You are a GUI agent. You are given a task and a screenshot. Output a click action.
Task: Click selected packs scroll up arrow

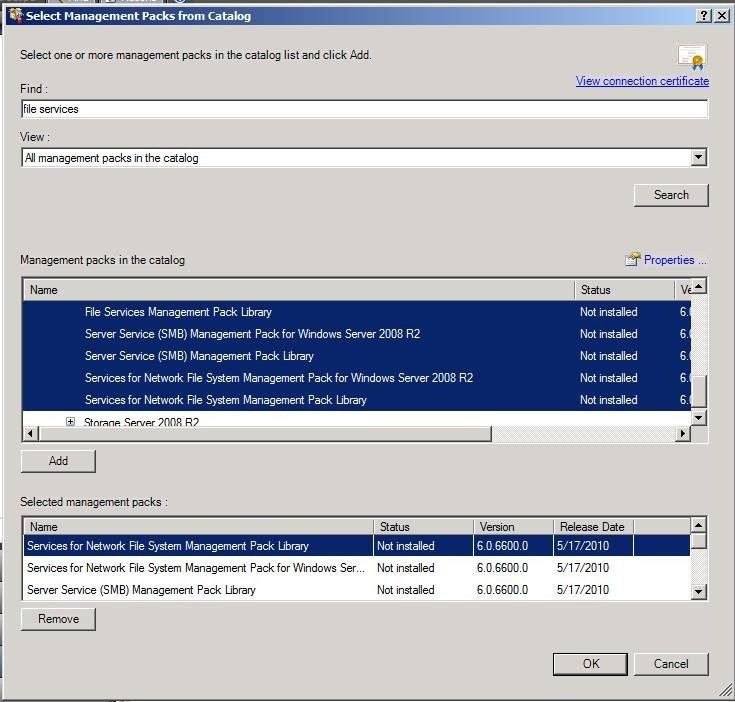point(698,525)
